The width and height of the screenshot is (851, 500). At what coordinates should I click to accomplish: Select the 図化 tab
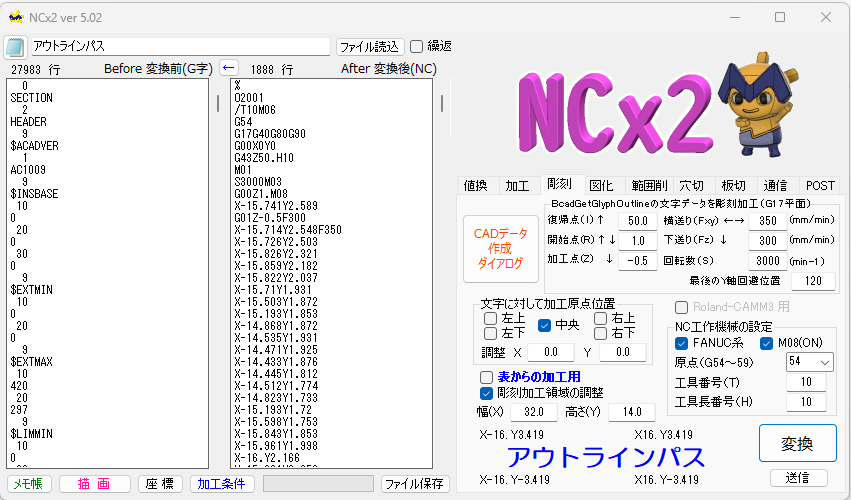(601, 185)
